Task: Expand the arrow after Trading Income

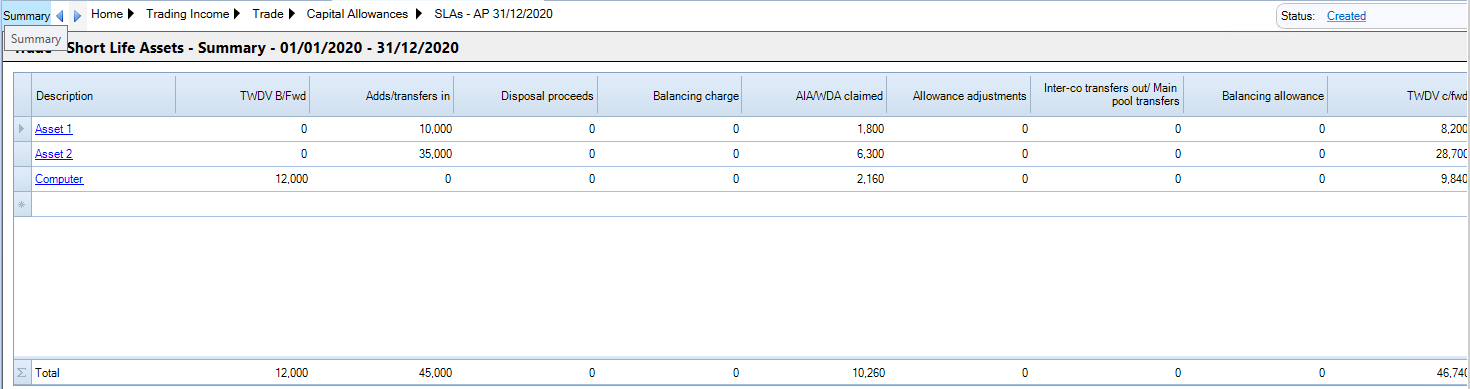Action: tap(237, 15)
